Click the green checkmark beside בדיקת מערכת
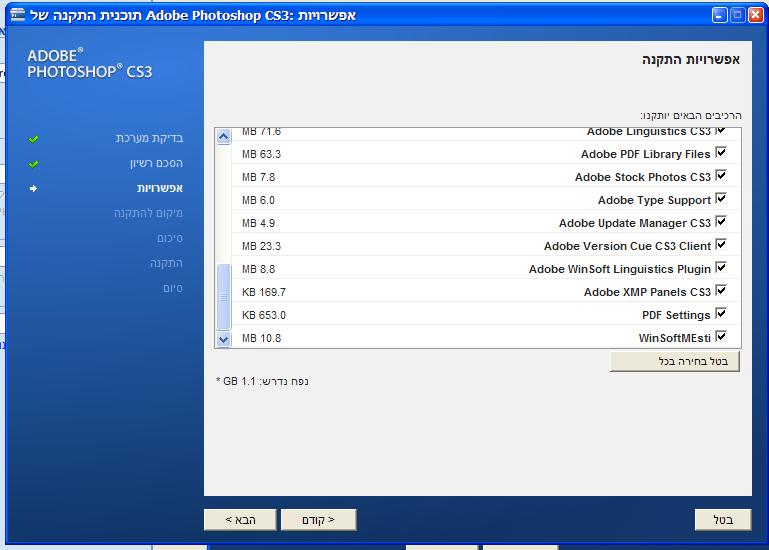Screen dimensions: 769x550 pyautogui.click(x=33, y=139)
